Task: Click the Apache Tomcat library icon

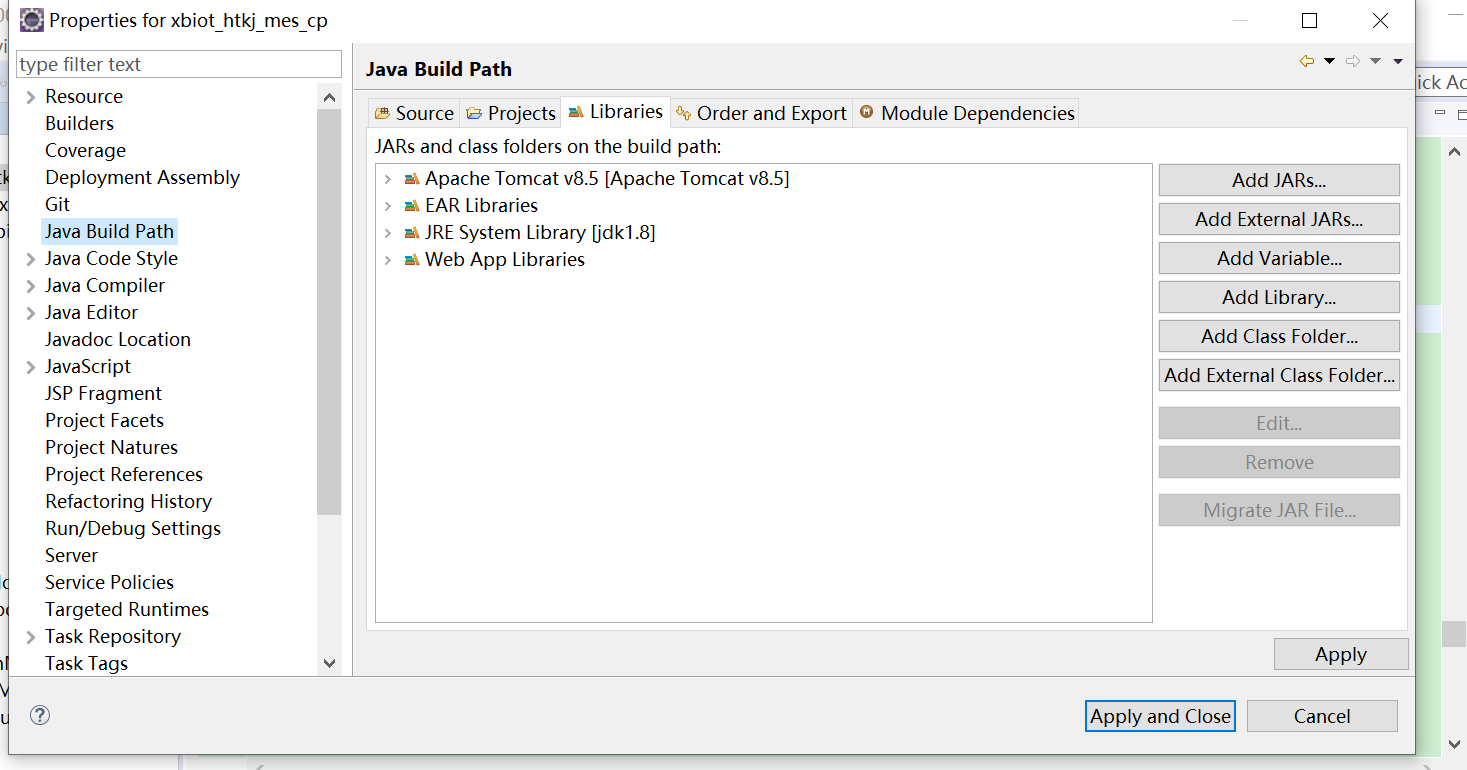Action: tap(411, 178)
